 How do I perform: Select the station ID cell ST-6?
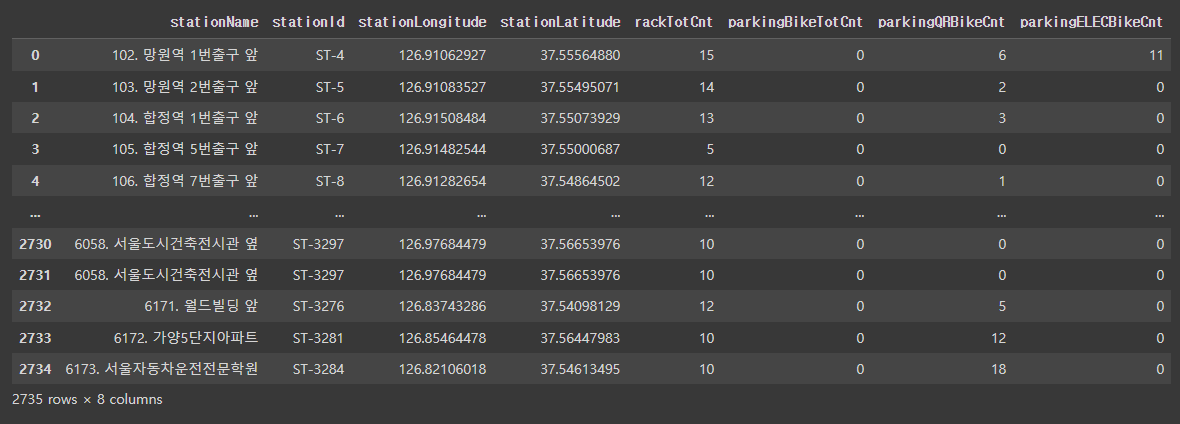[x=330, y=118]
